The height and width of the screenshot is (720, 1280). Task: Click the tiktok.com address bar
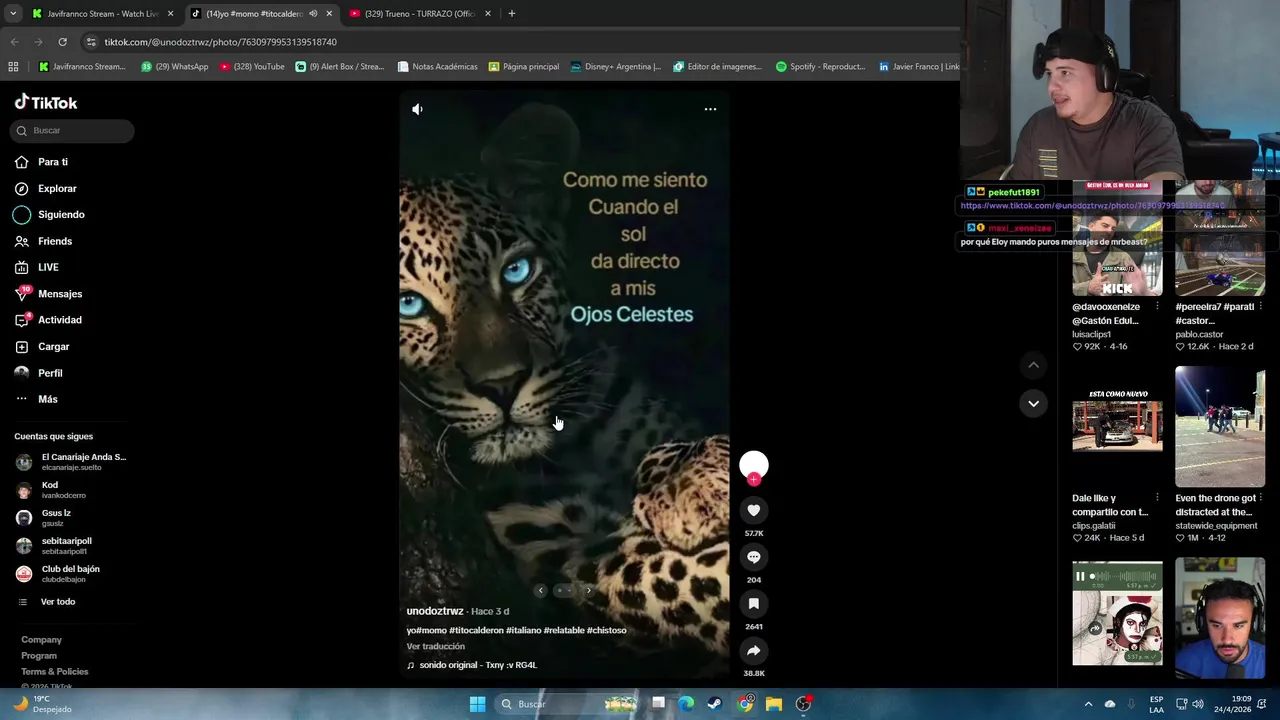click(x=520, y=42)
